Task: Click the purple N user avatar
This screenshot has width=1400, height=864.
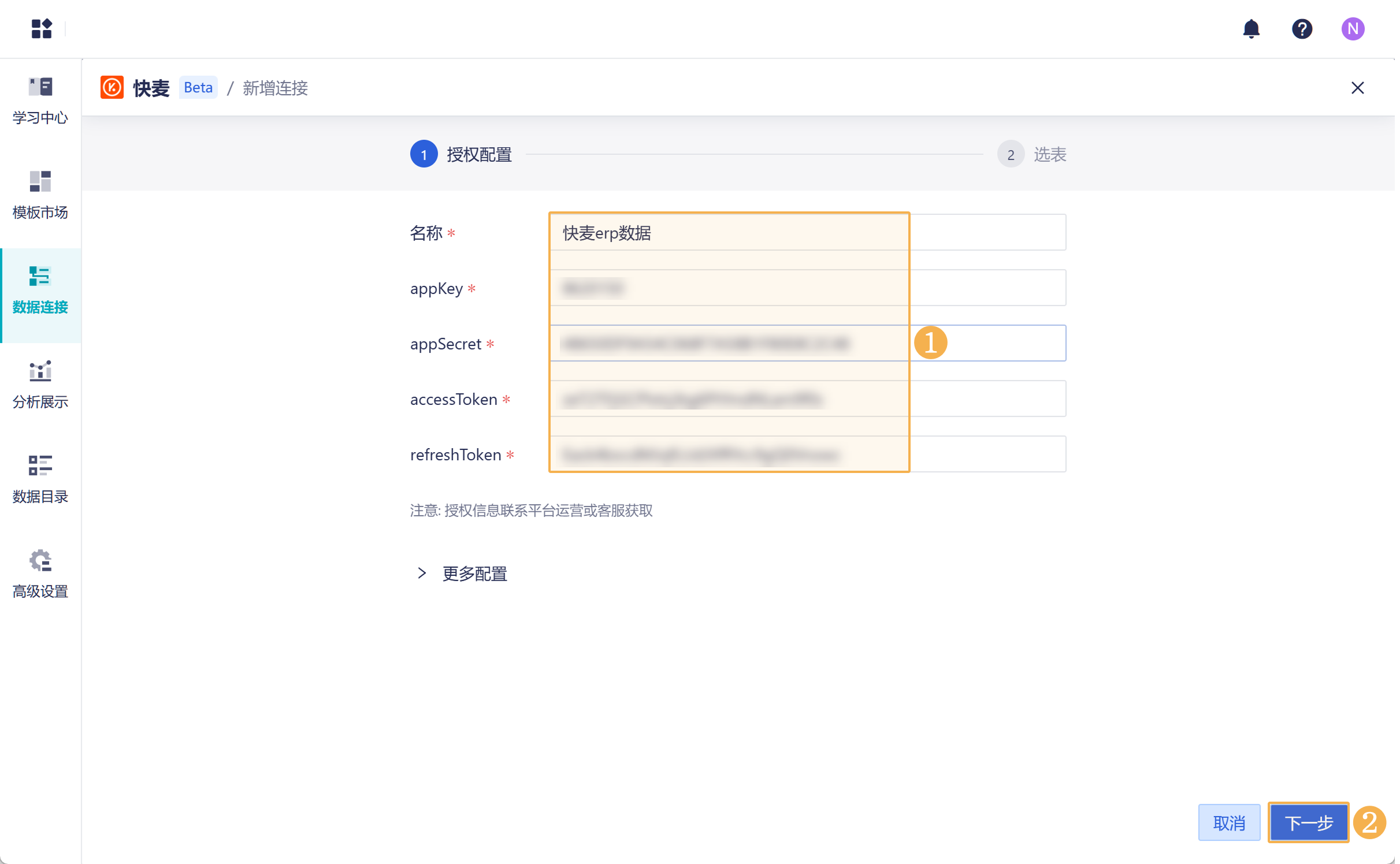Action: (1352, 28)
